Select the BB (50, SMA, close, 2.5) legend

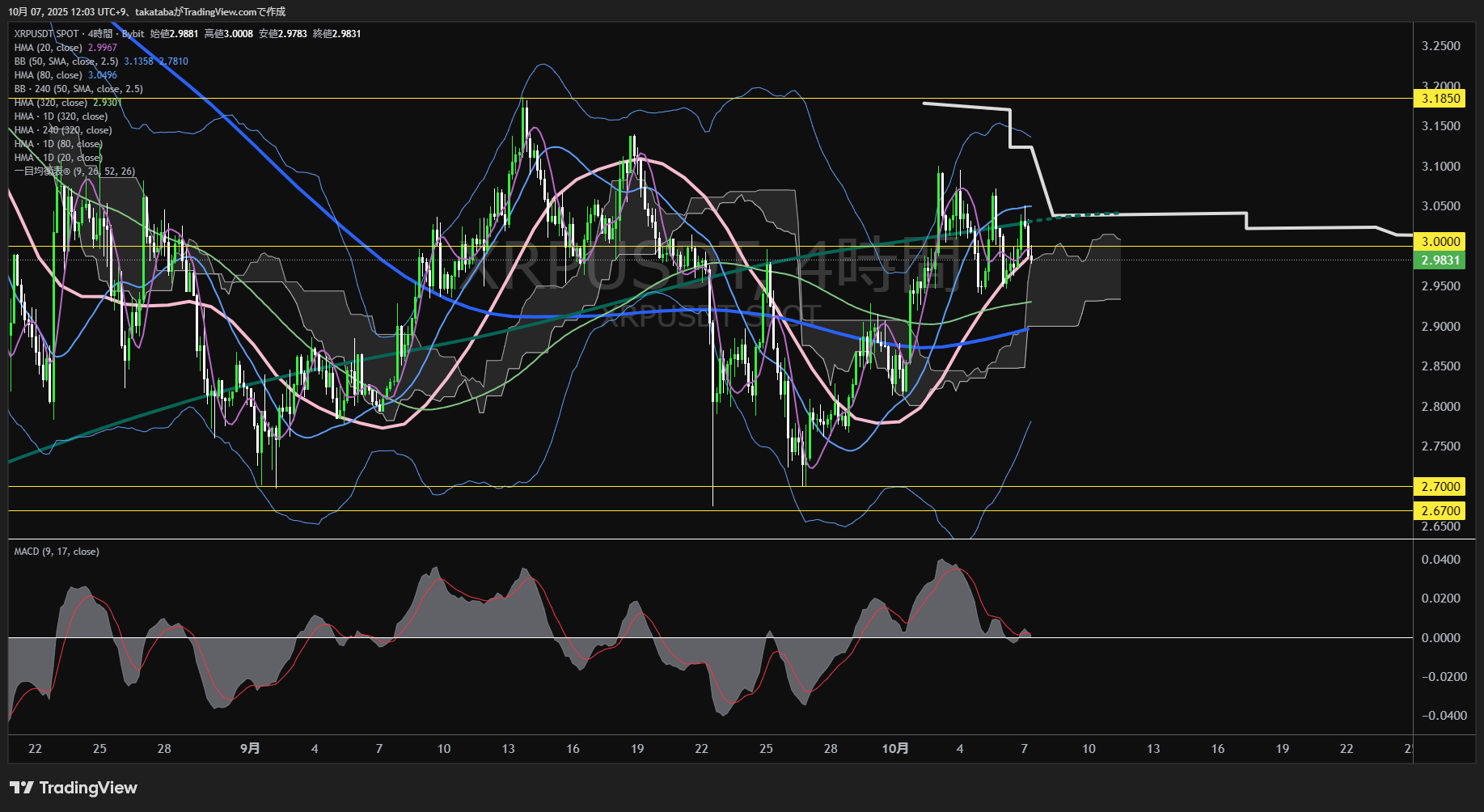coord(66,61)
